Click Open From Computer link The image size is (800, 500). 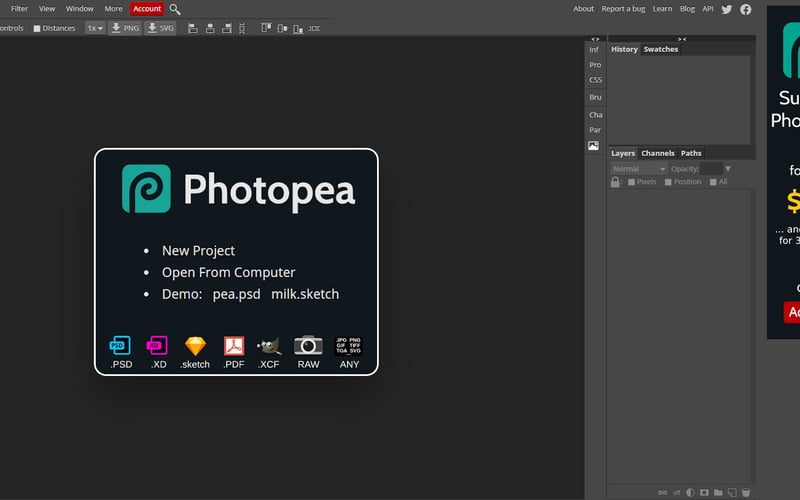(x=229, y=272)
